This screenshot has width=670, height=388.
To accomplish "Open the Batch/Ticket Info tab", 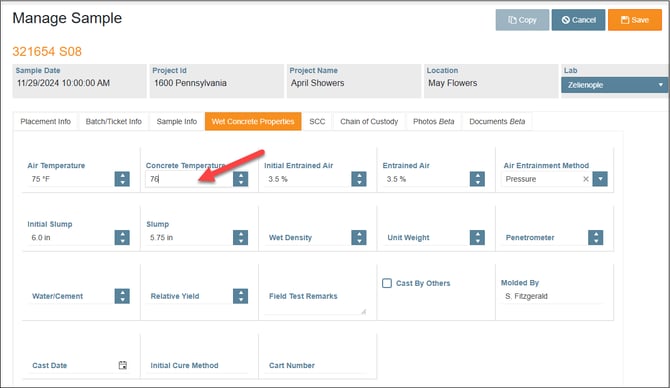I will (x=113, y=121).
